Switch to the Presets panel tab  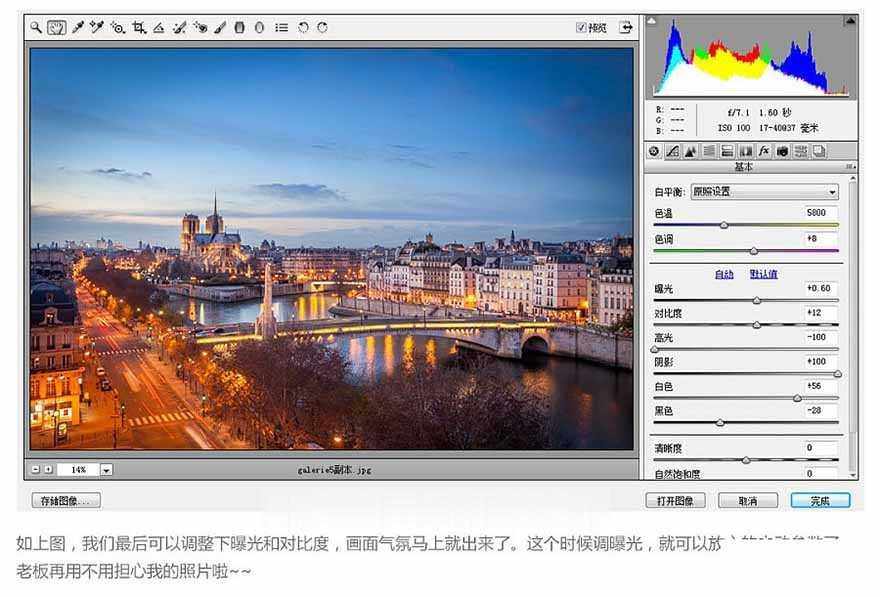[x=801, y=151]
